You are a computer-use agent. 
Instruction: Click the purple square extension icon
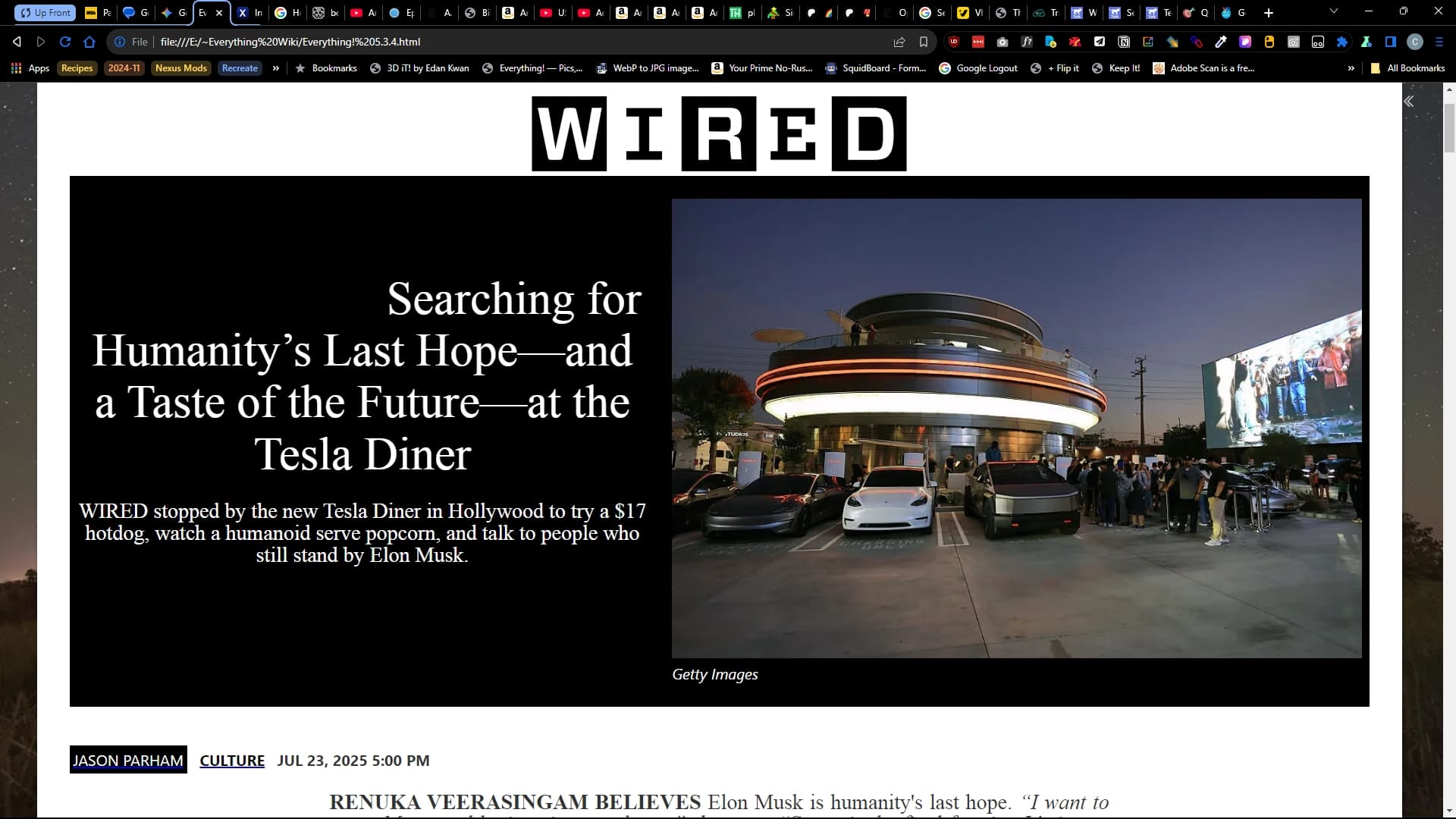point(1245,42)
